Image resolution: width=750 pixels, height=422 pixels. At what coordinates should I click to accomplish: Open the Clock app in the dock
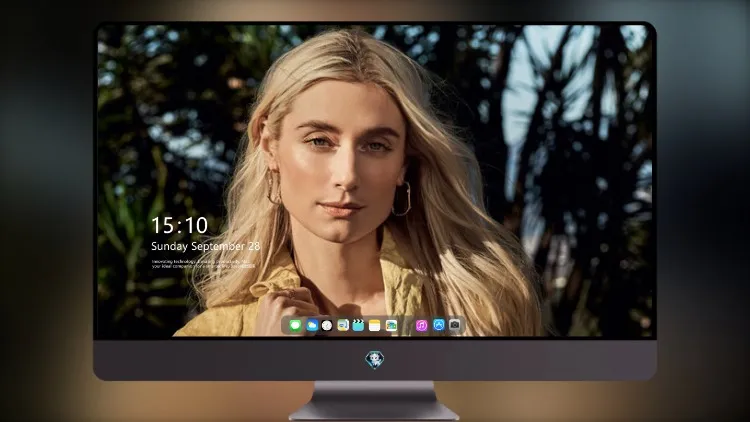pos(327,326)
